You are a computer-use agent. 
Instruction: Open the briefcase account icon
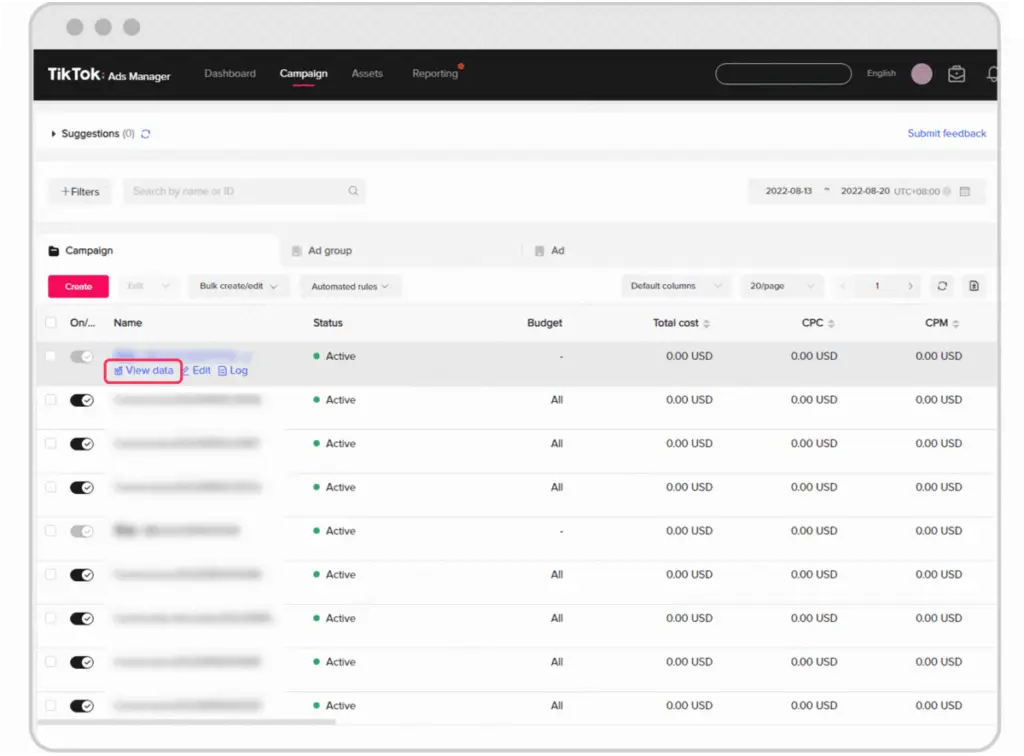click(x=957, y=74)
